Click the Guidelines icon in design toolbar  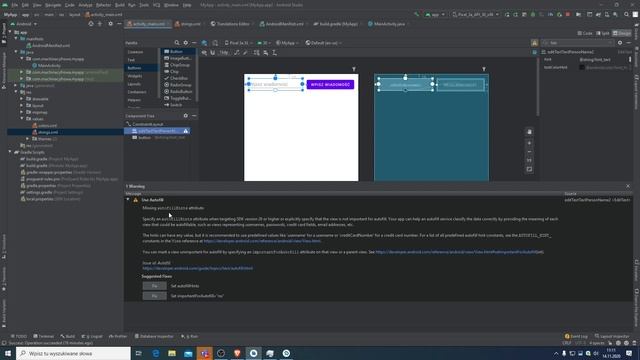pyautogui.click(x=275, y=53)
